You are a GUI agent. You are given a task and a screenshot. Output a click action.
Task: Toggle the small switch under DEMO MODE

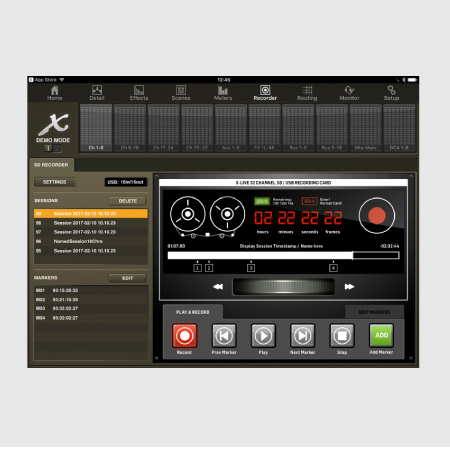coord(53,148)
